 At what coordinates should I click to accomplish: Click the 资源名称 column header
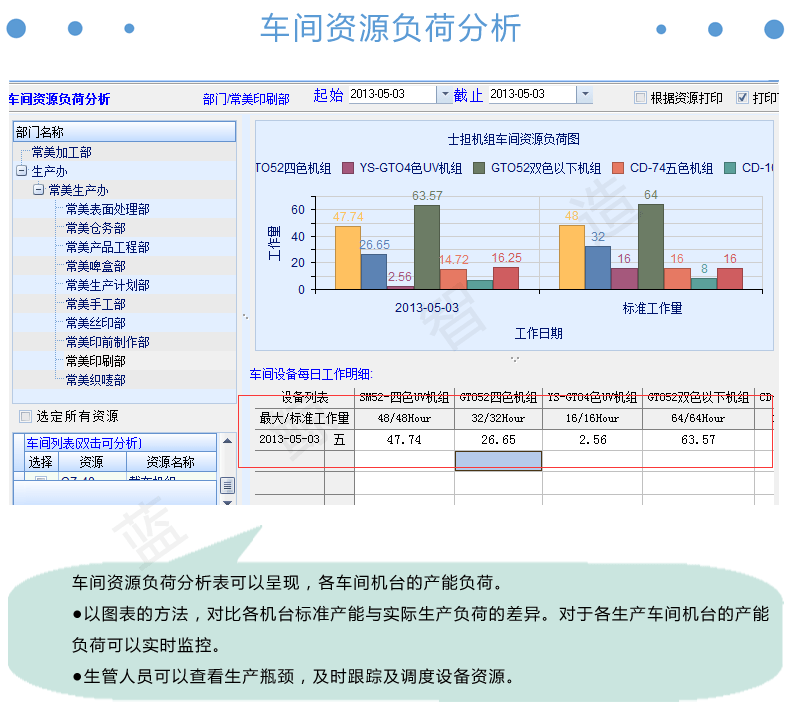click(171, 461)
